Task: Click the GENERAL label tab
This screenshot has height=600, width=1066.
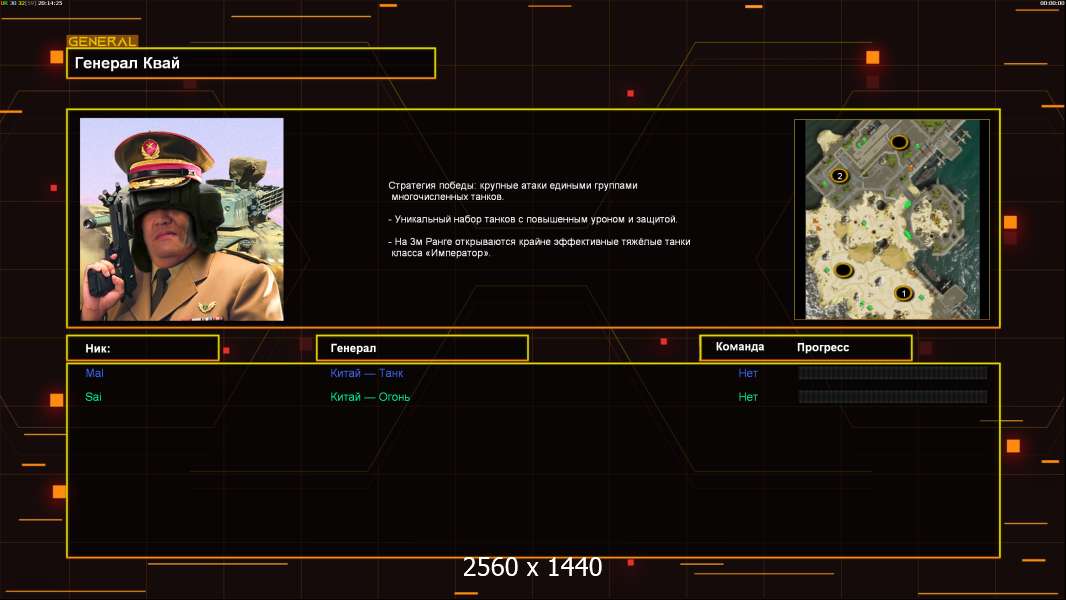Action: point(102,42)
